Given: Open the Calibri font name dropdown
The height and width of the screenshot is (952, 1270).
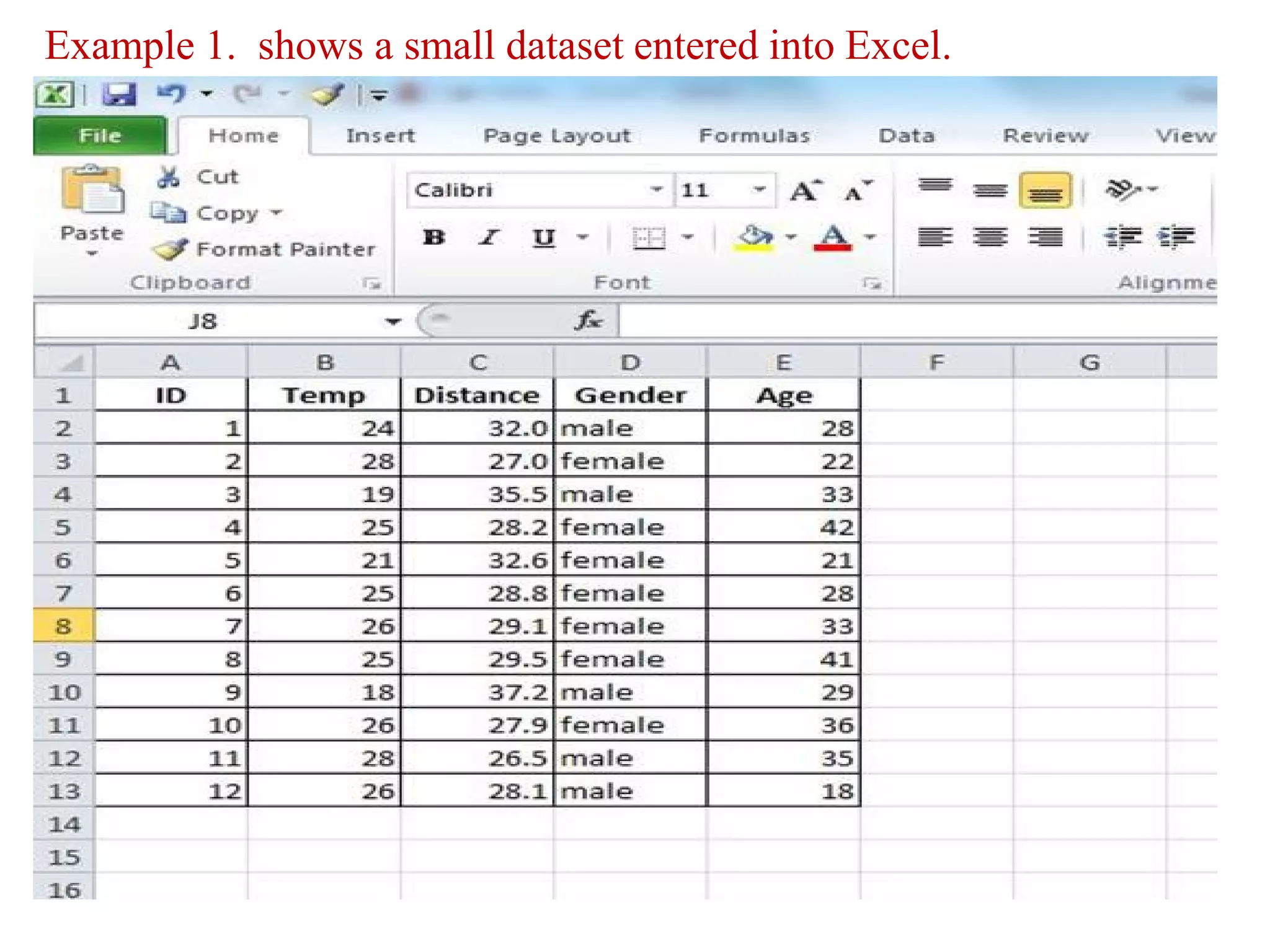Looking at the screenshot, I should [x=657, y=190].
